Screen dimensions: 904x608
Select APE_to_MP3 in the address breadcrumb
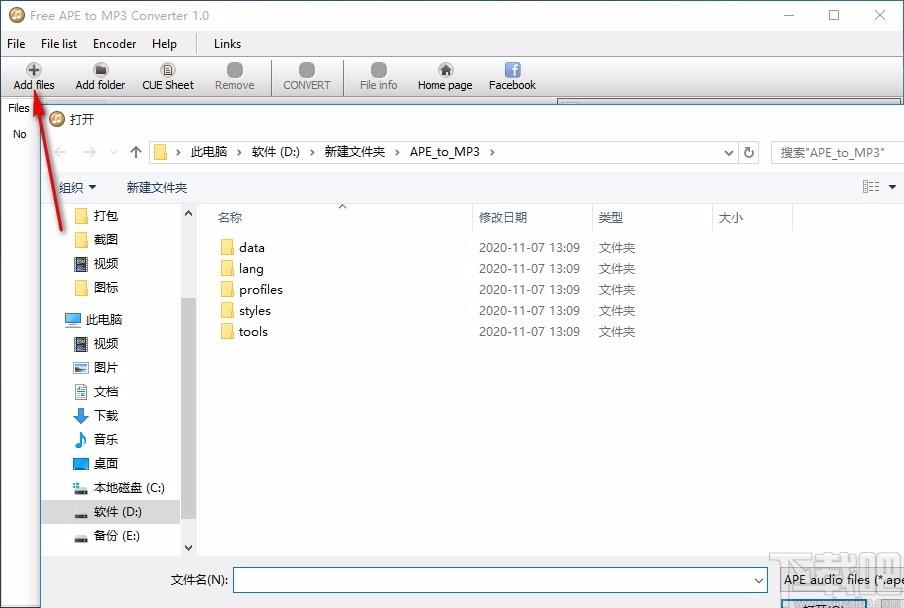coord(445,152)
